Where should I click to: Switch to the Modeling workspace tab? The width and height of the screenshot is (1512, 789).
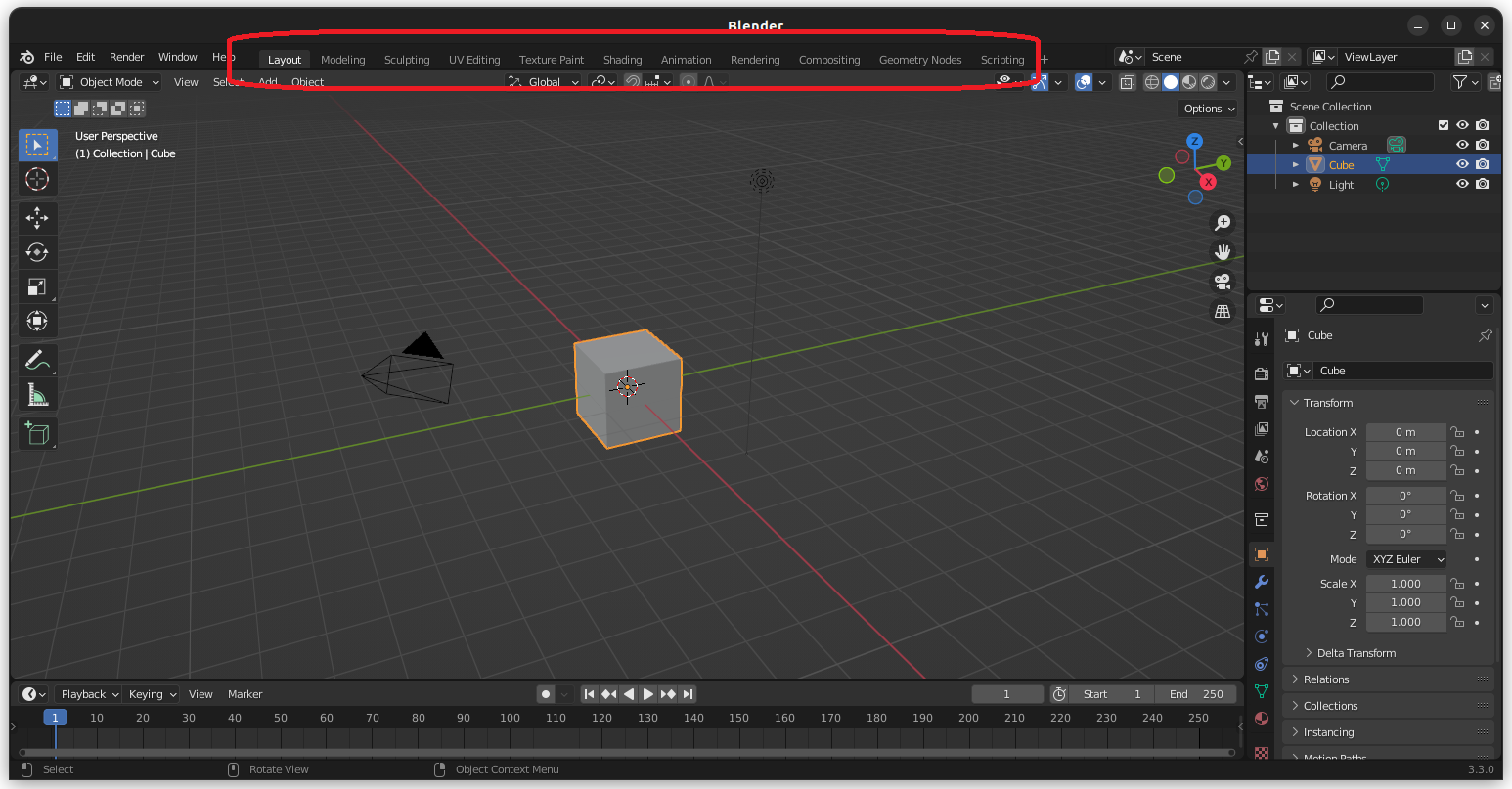(342, 60)
